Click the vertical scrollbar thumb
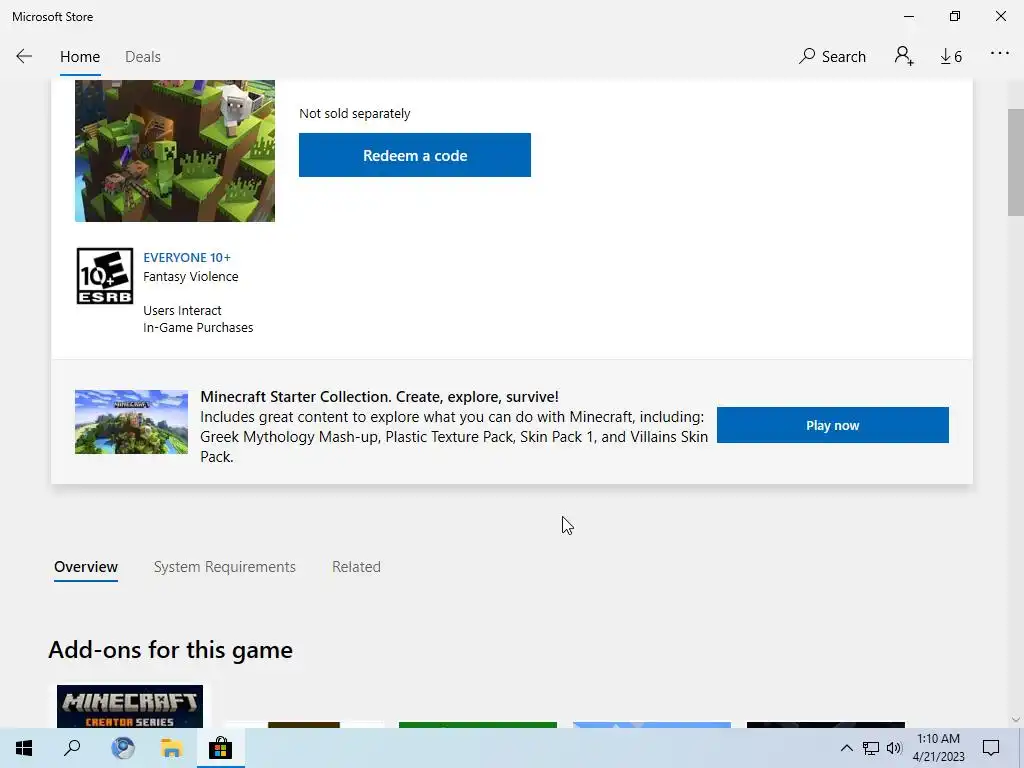 point(1015,162)
